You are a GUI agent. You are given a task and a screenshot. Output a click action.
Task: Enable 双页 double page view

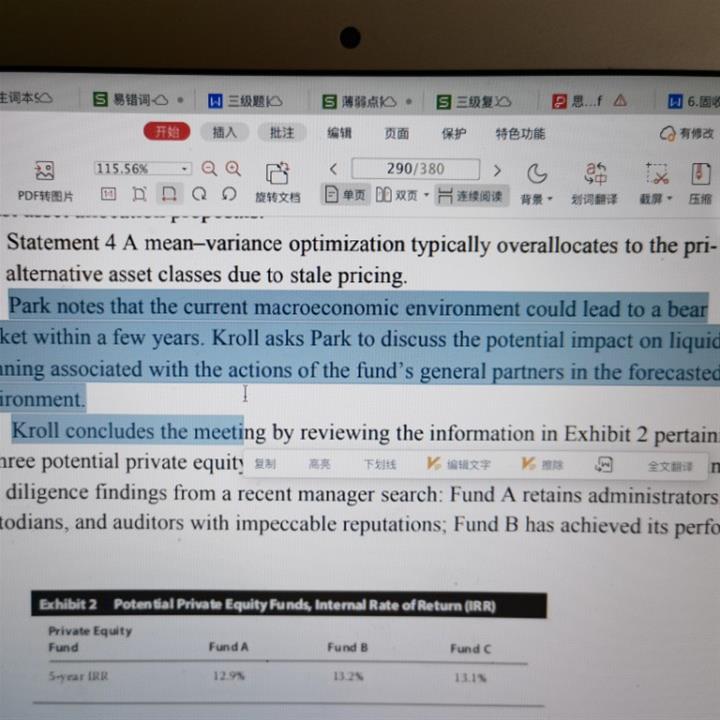click(397, 195)
